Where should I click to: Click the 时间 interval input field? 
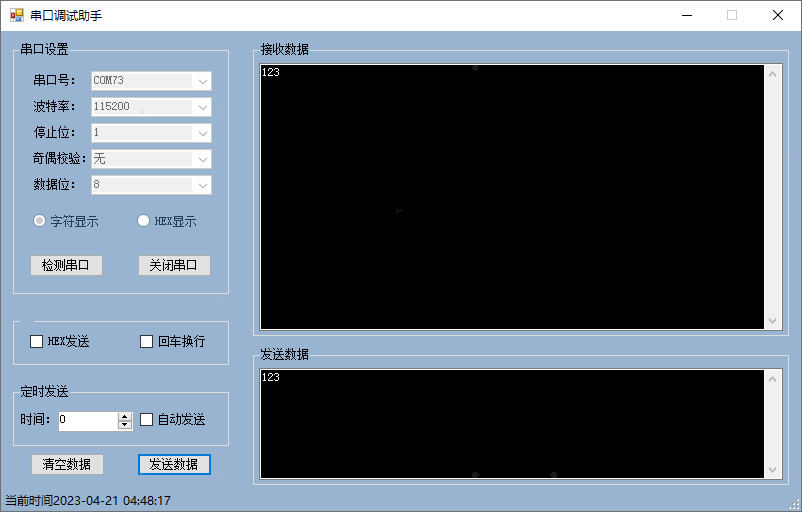tap(88, 421)
